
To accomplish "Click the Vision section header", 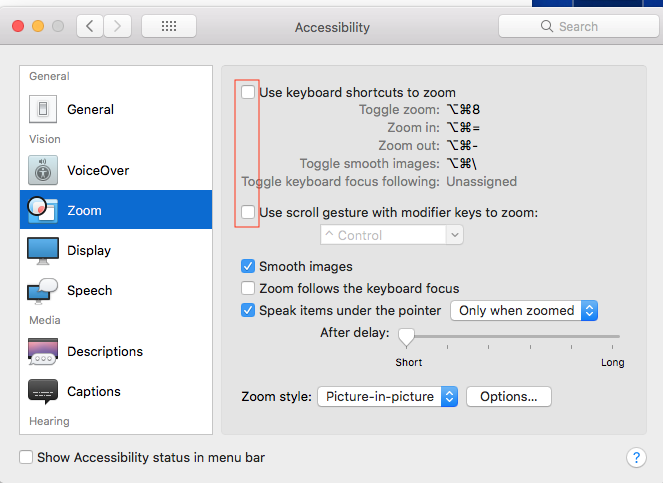I will (45, 139).
